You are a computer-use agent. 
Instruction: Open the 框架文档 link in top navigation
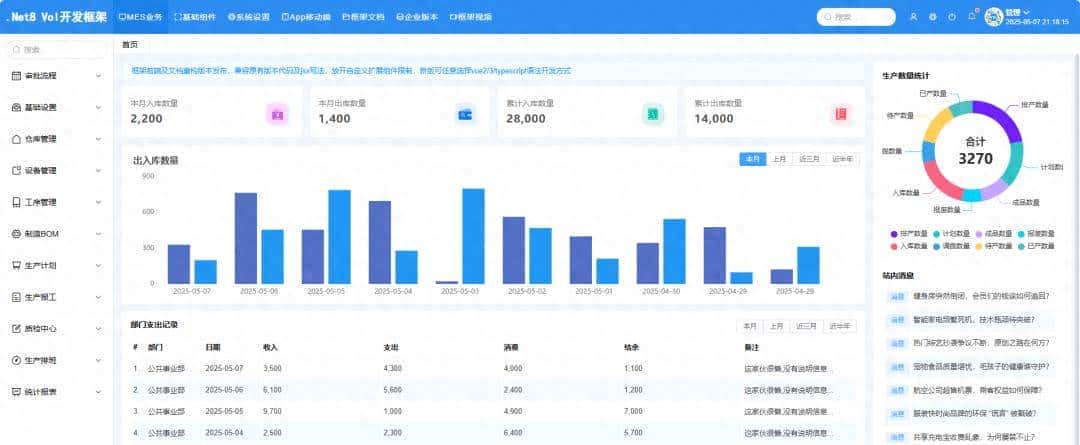pos(363,17)
